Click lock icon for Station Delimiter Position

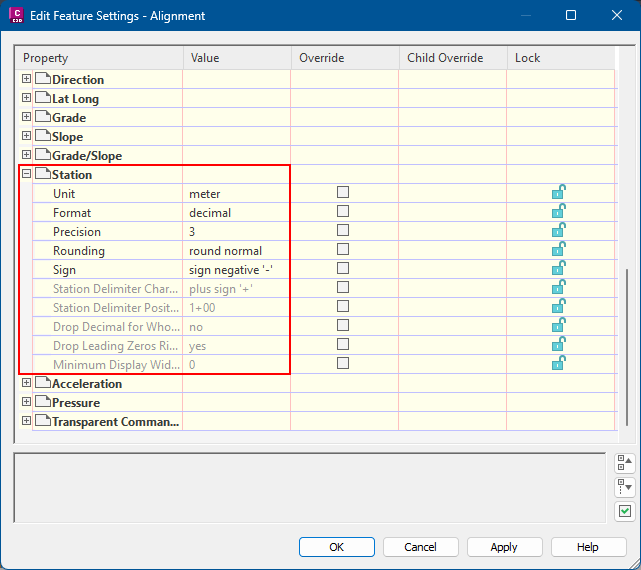point(559,306)
